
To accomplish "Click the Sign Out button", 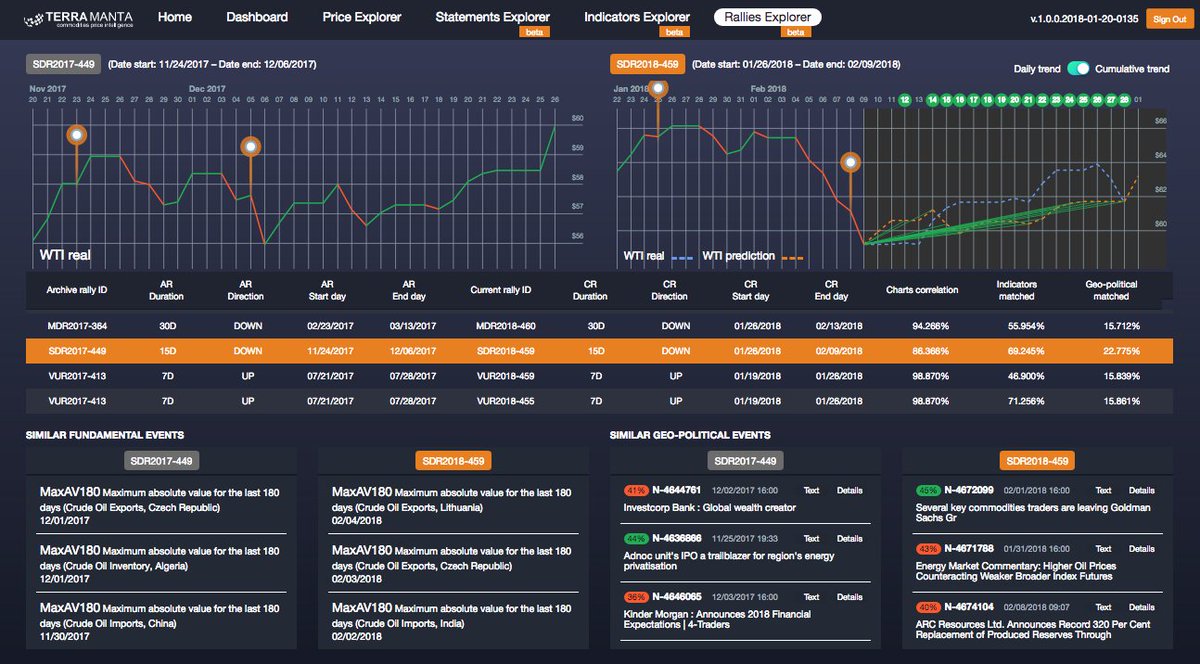I will (1169, 17).
